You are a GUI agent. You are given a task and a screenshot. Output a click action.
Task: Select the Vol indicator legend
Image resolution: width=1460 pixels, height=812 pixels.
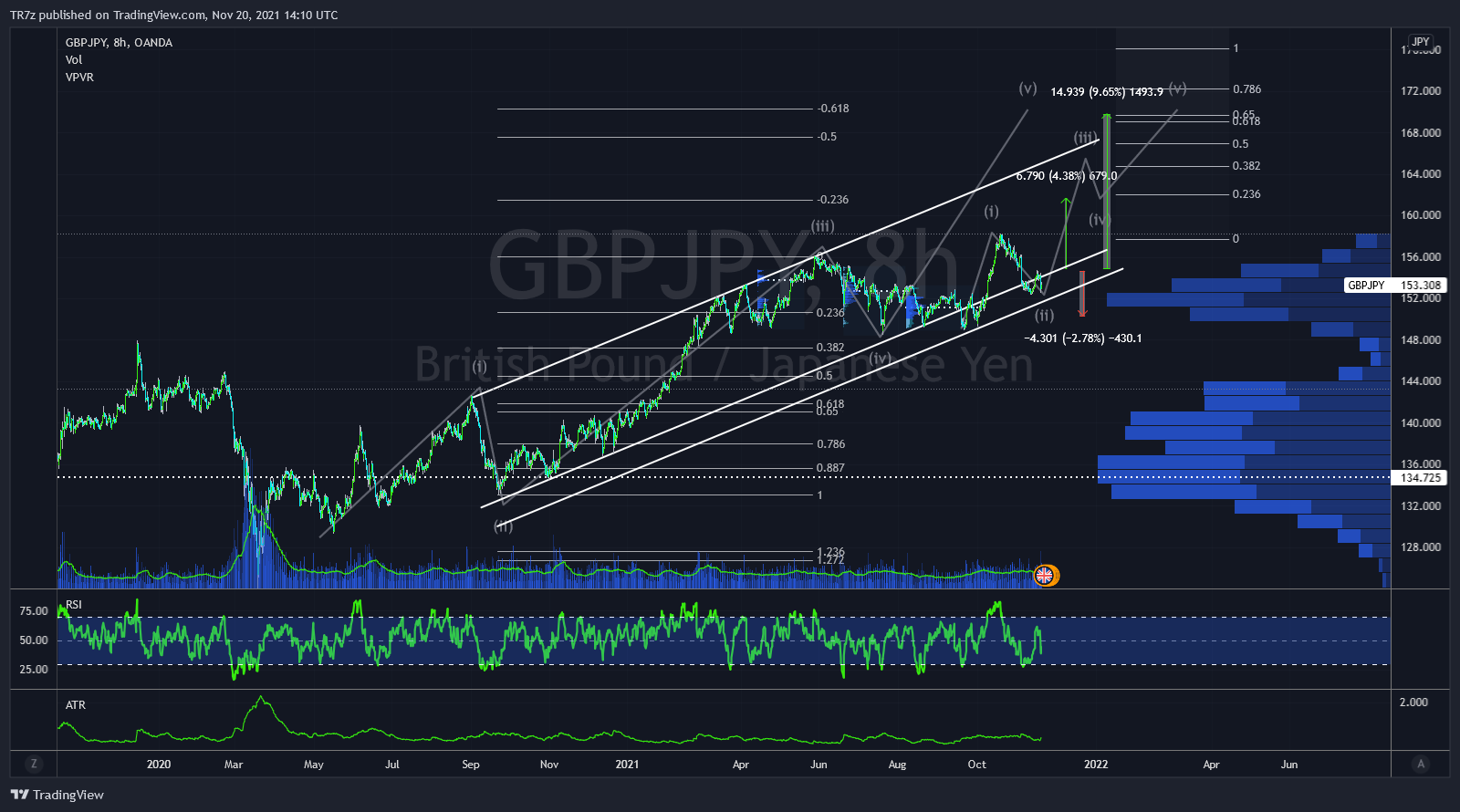click(x=74, y=59)
